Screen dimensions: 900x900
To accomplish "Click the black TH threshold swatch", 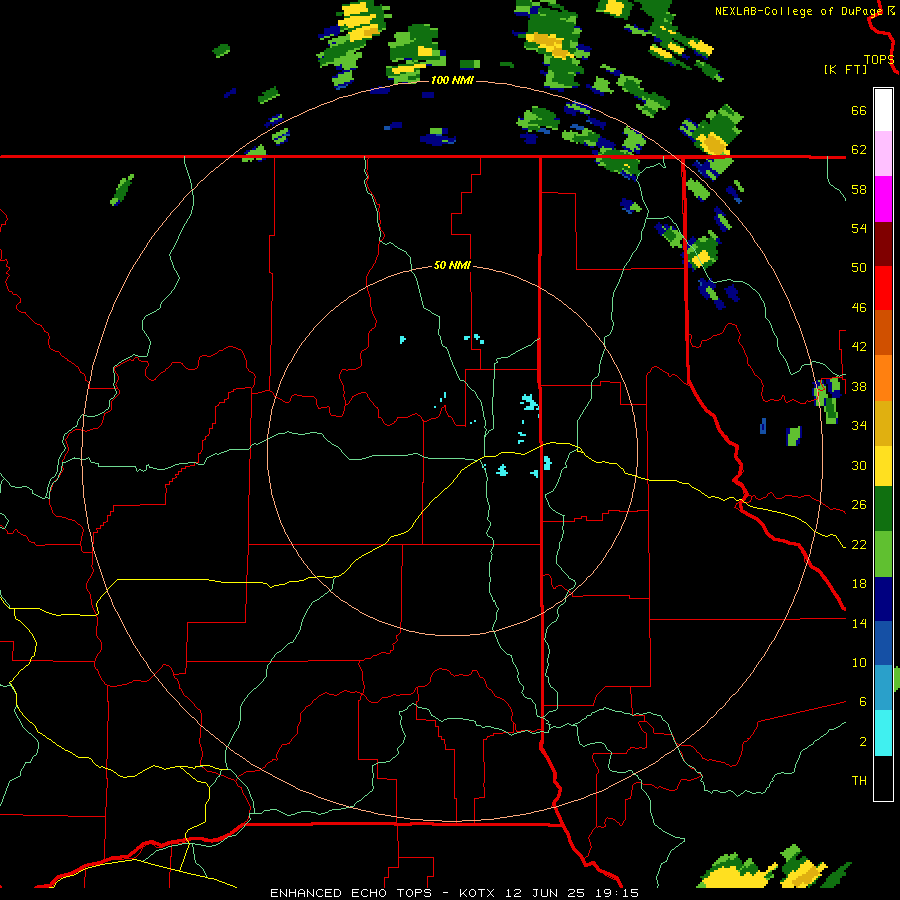I will click(883, 778).
